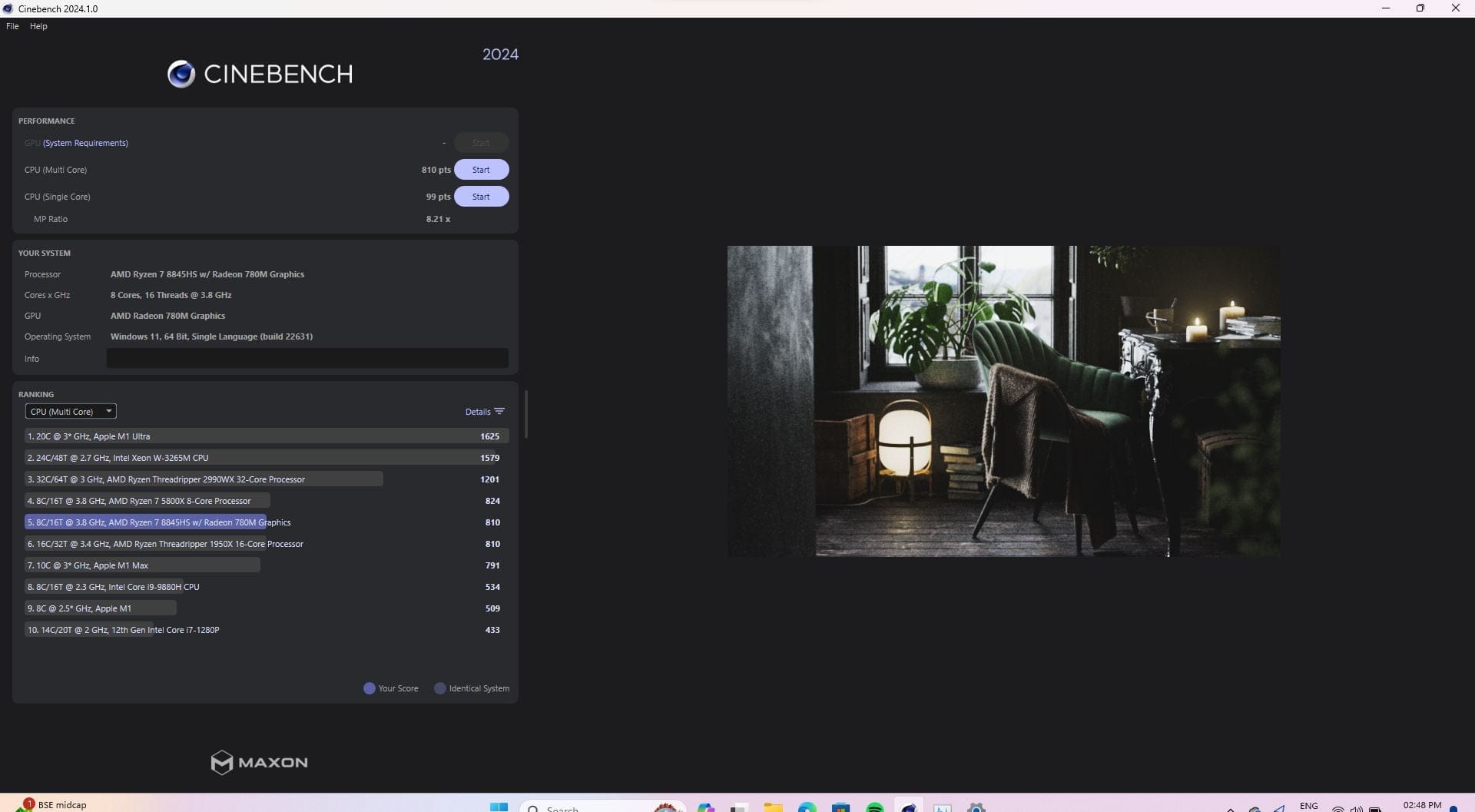Click the MP Ratio value 8.21 x
1475x812 pixels.
pyautogui.click(x=438, y=219)
